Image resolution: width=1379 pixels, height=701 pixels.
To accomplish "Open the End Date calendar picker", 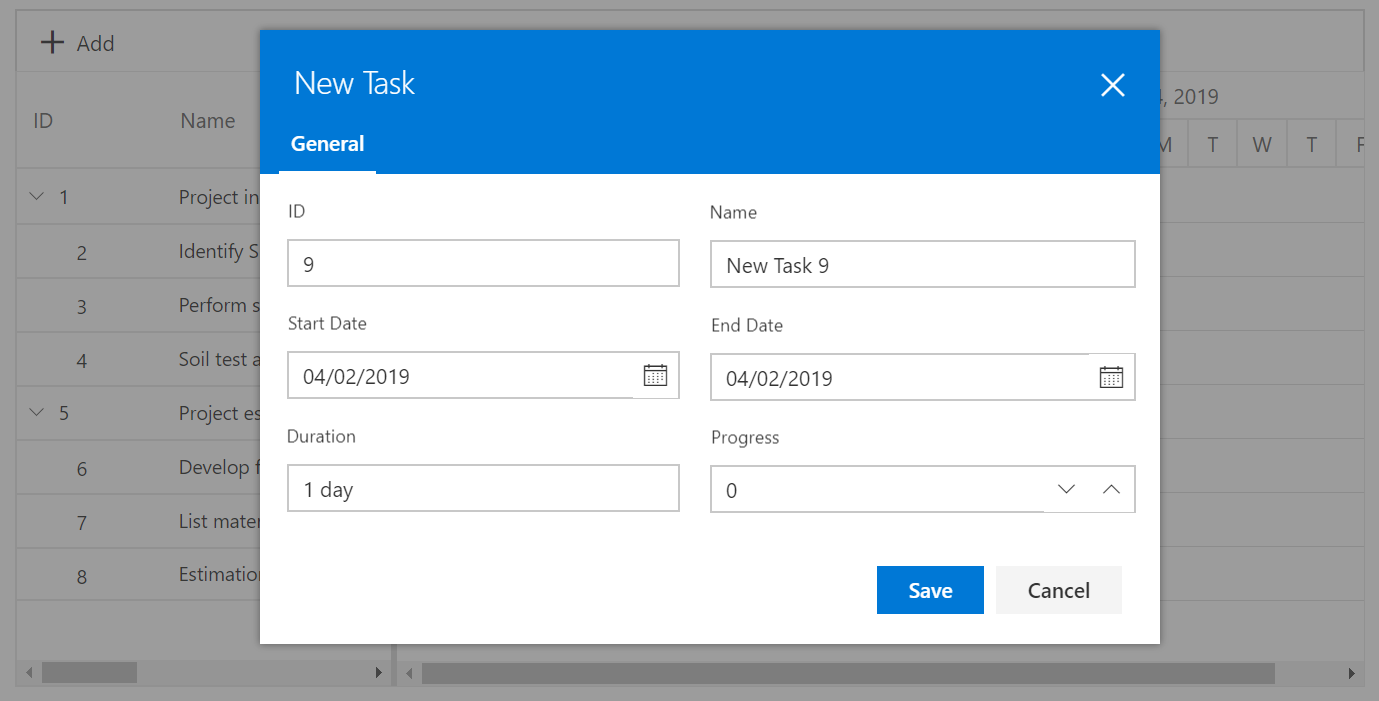I will [1111, 376].
